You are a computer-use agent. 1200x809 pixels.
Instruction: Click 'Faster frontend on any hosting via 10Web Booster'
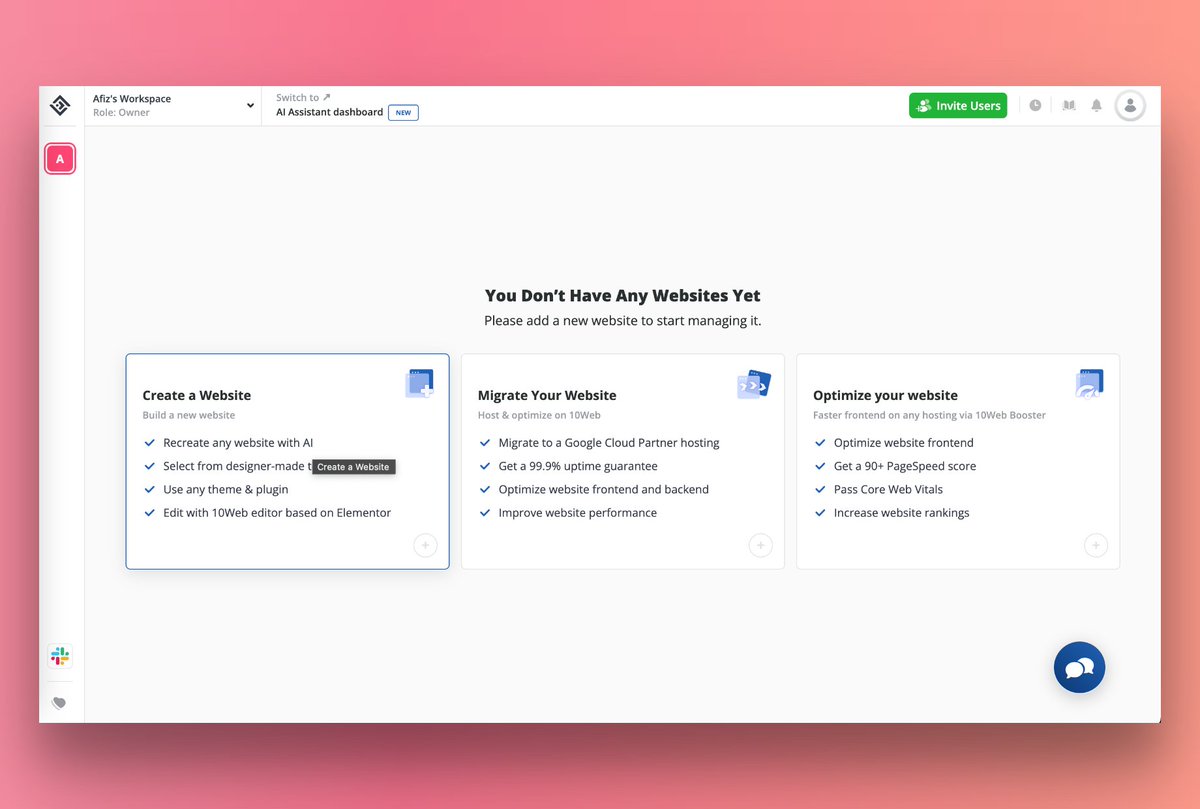pyautogui.click(x=929, y=415)
